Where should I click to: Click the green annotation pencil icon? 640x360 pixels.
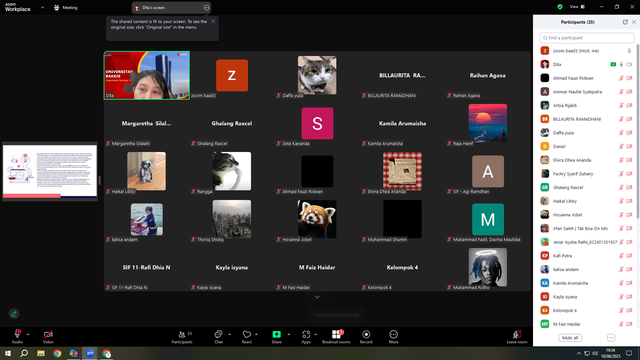point(14,314)
